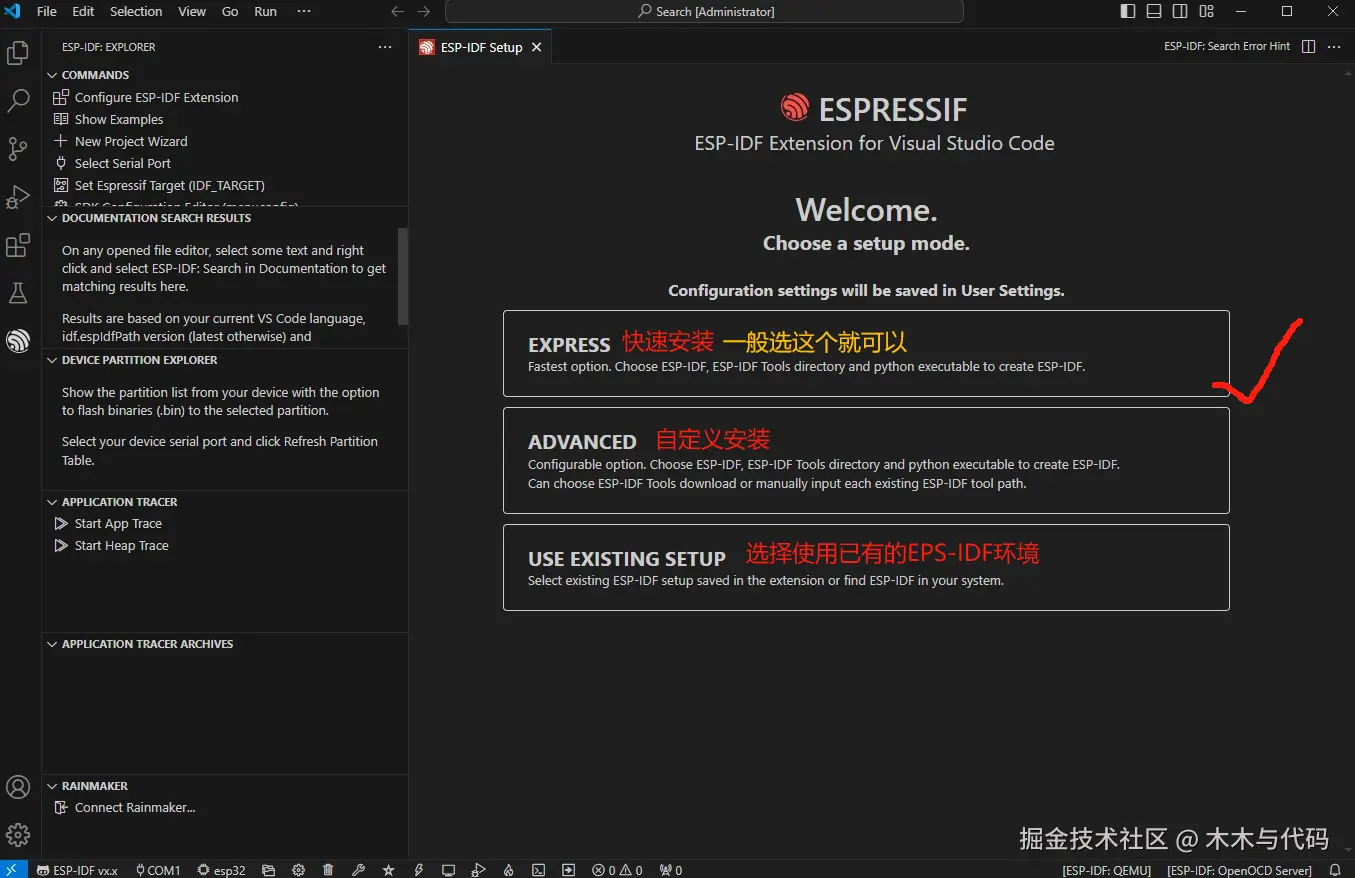Screen dimensions: 1355x878
Task: Choose USE EXISTING SETUP mode
Action: click(866, 567)
